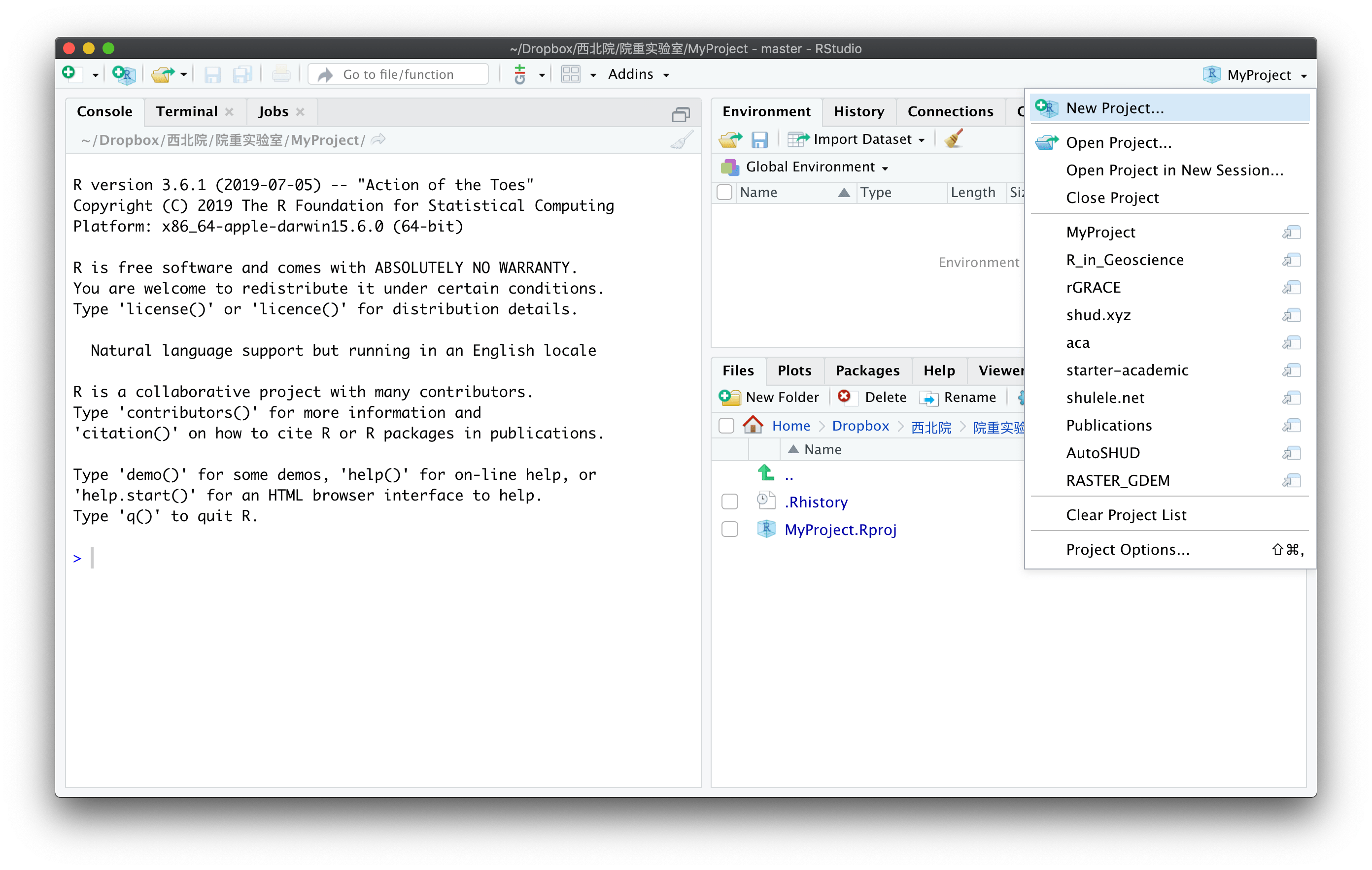Click the Save All documents icon

tap(243, 74)
